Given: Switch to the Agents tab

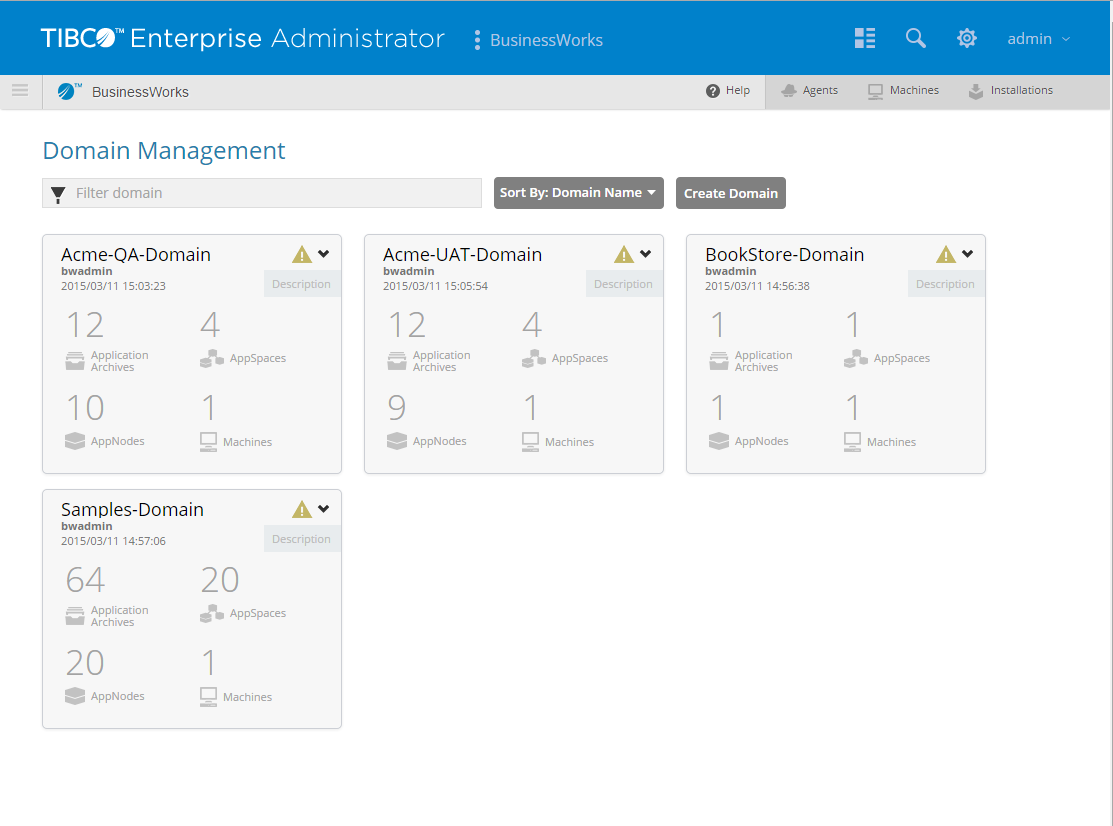Looking at the screenshot, I should point(810,91).
